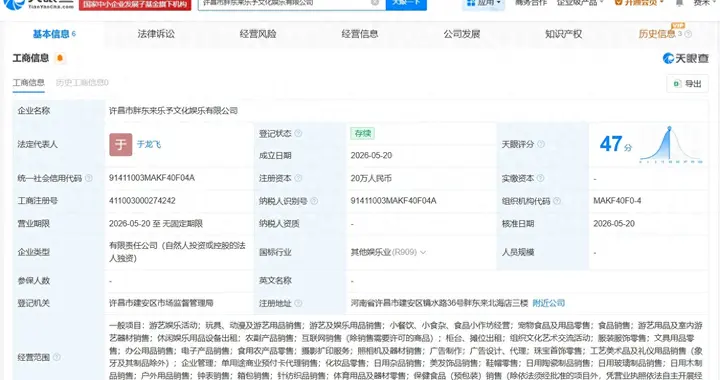
Task: Select the 工商信息 sub-tab
Action: (x=28, y=83)
